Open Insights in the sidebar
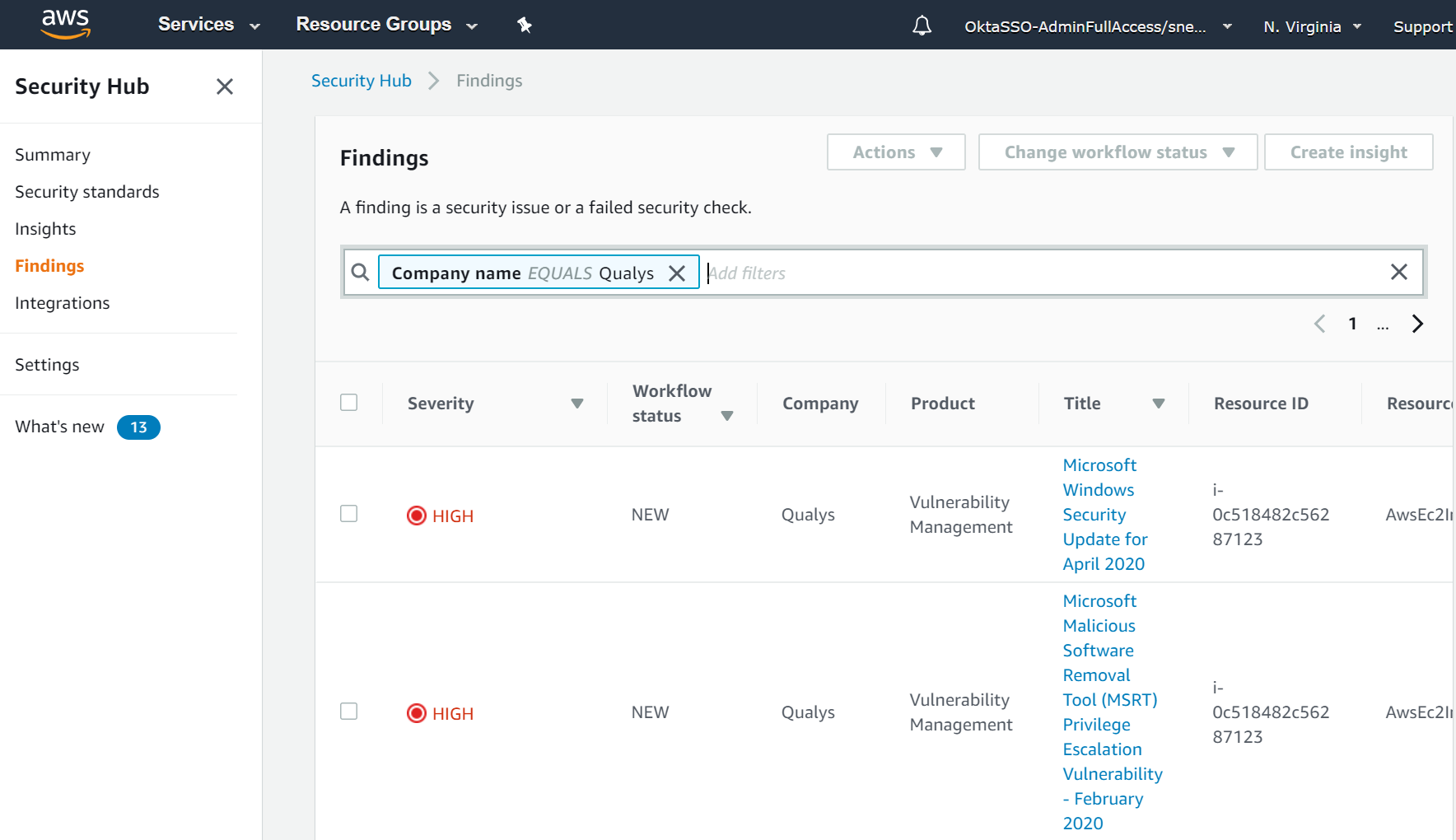Screen dimensions: 1456x840 (45, 229)
